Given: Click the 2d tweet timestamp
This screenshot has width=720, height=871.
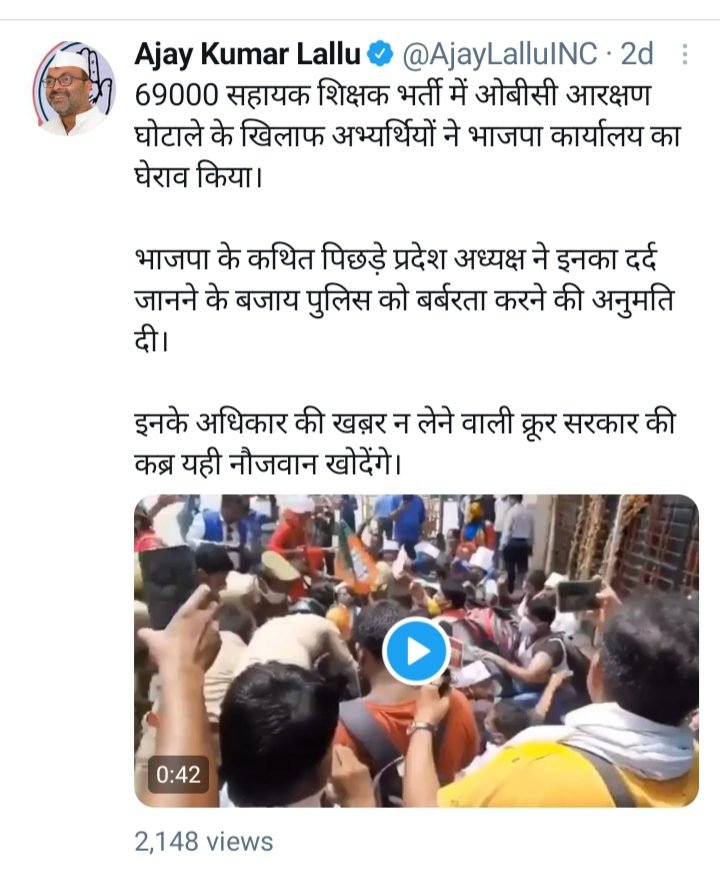Looking at the screenshot, I should click(x=637, y=54).
